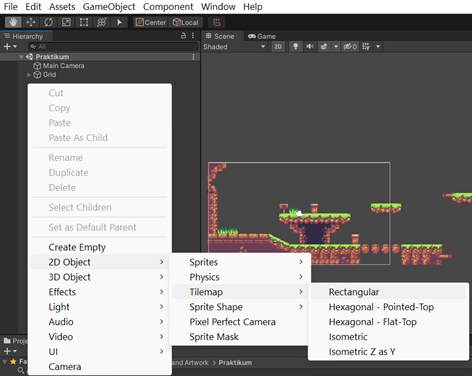Select the Move tool
Viewport: 472px width, 376px height.
[x=31, y=22]
